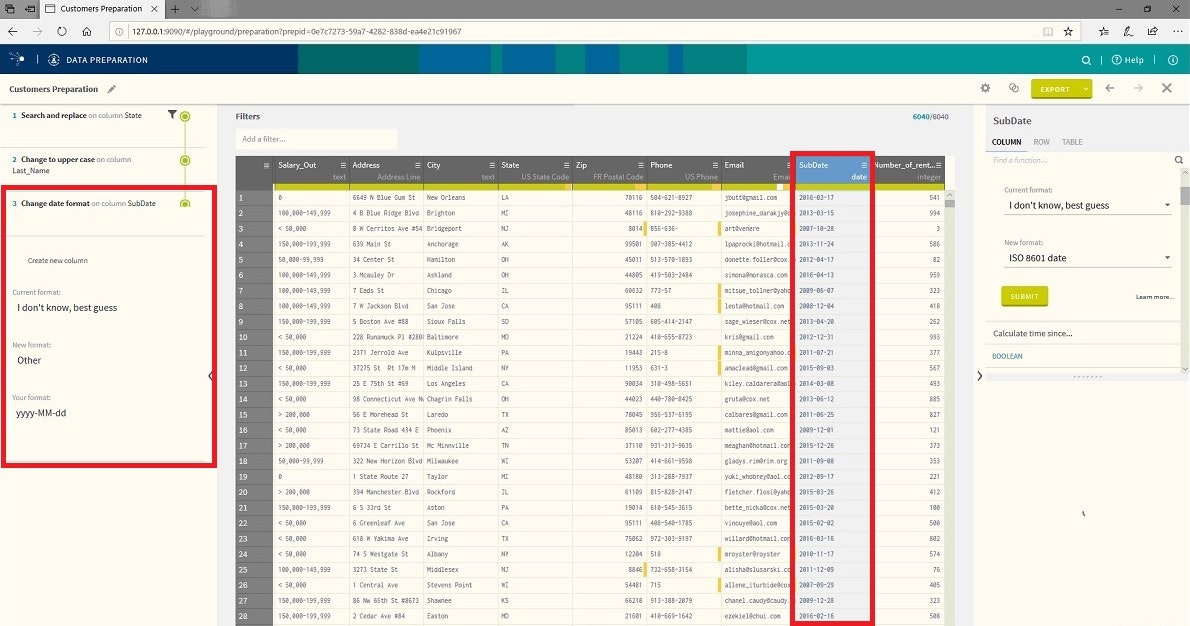Open browser reading view icon

[x=1047, y=31]
